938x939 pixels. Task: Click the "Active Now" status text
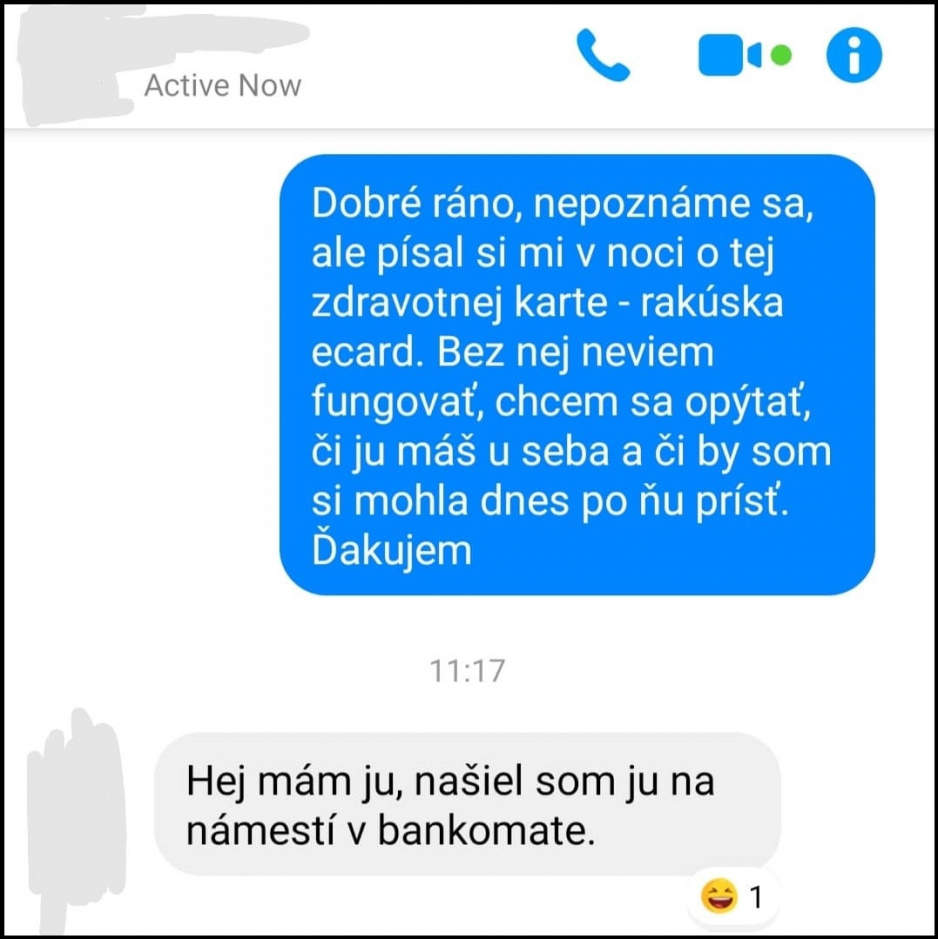(222, 85)
